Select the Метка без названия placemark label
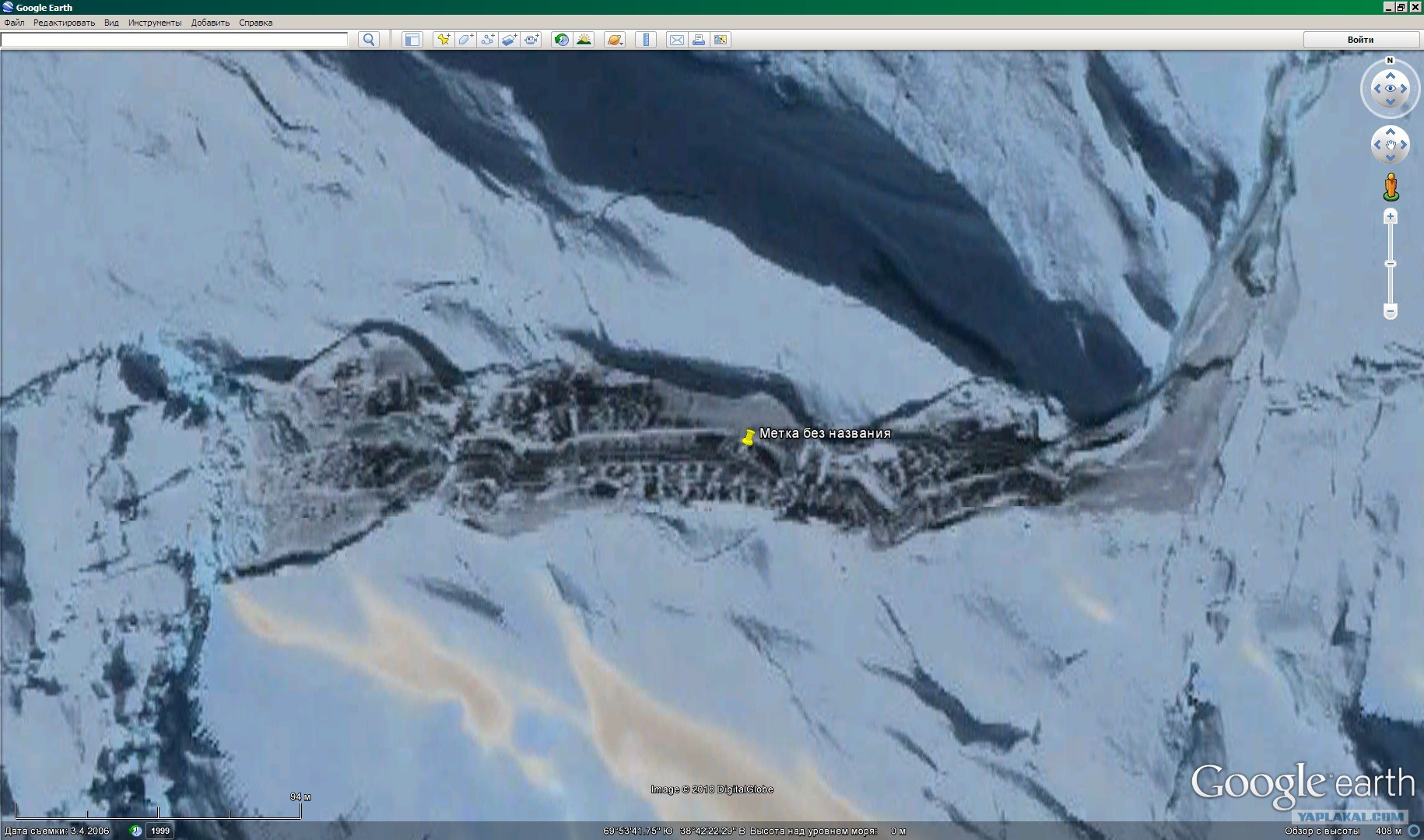1424x840 pixels. coord(825,433)
